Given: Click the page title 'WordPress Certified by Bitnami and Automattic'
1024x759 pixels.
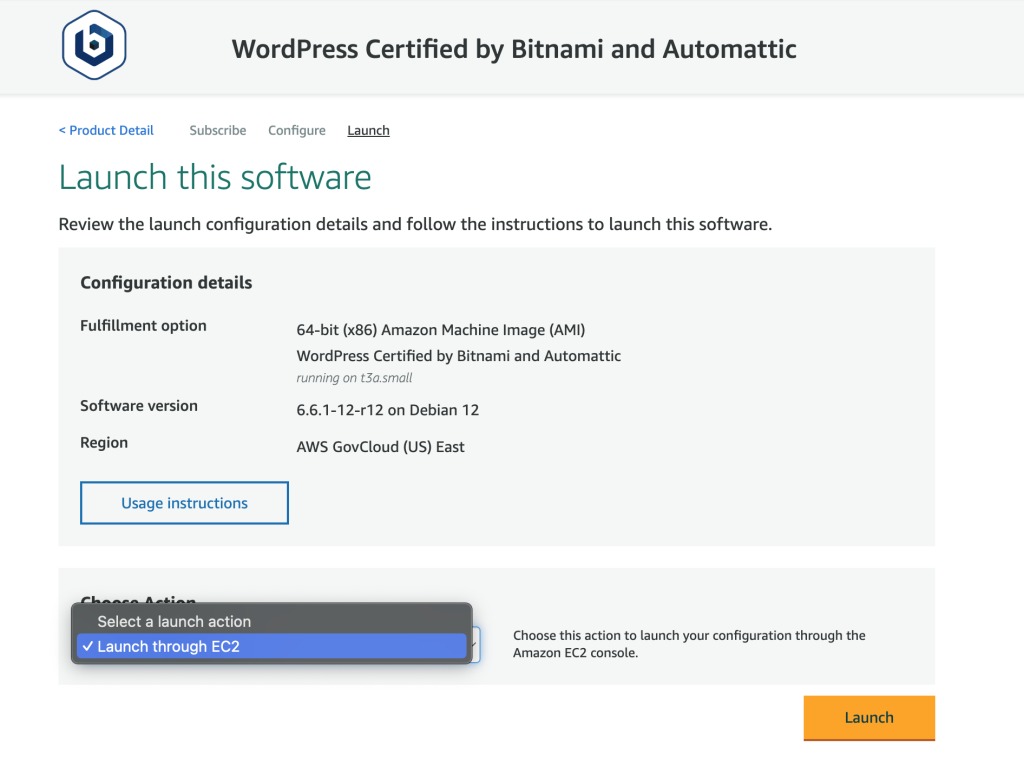Looking at the screenshot, I should pos(514,49).
